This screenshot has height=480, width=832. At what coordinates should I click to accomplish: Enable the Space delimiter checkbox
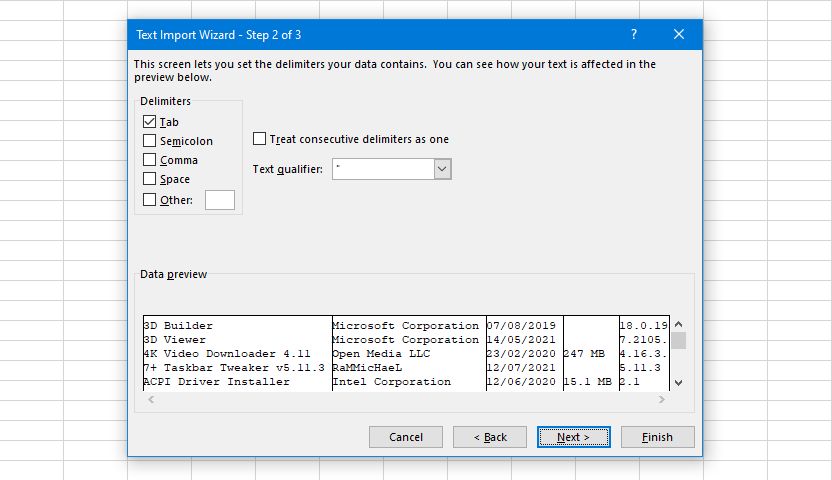[x=150, y=179]
